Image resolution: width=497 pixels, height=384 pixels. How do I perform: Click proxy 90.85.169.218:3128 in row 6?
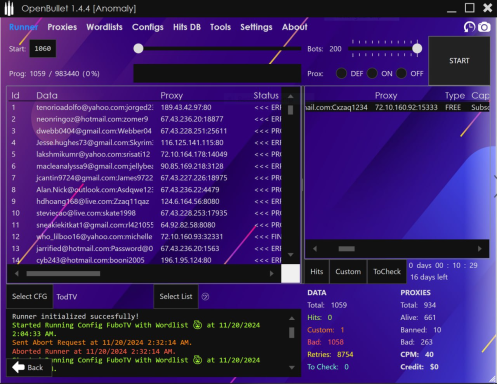(192, 166)
